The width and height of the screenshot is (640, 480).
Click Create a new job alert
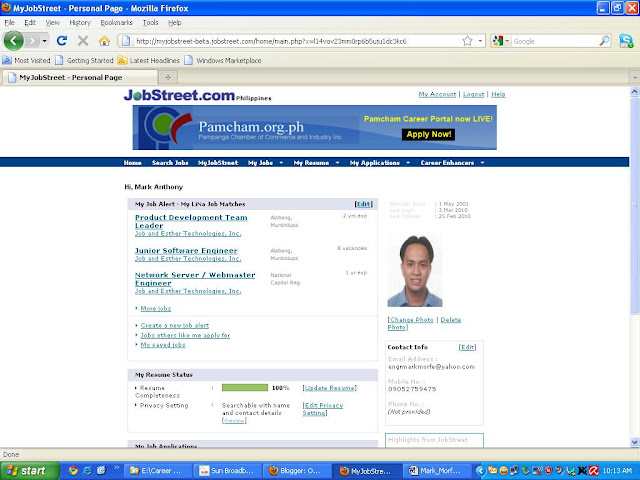click(x=175, y=325)
